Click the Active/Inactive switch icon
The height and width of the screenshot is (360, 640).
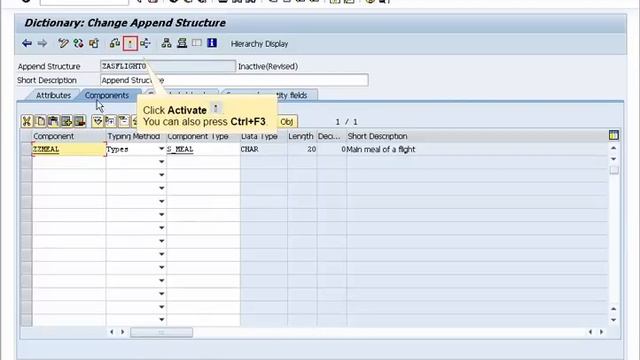pyautogui.click(x=78, y=43)
